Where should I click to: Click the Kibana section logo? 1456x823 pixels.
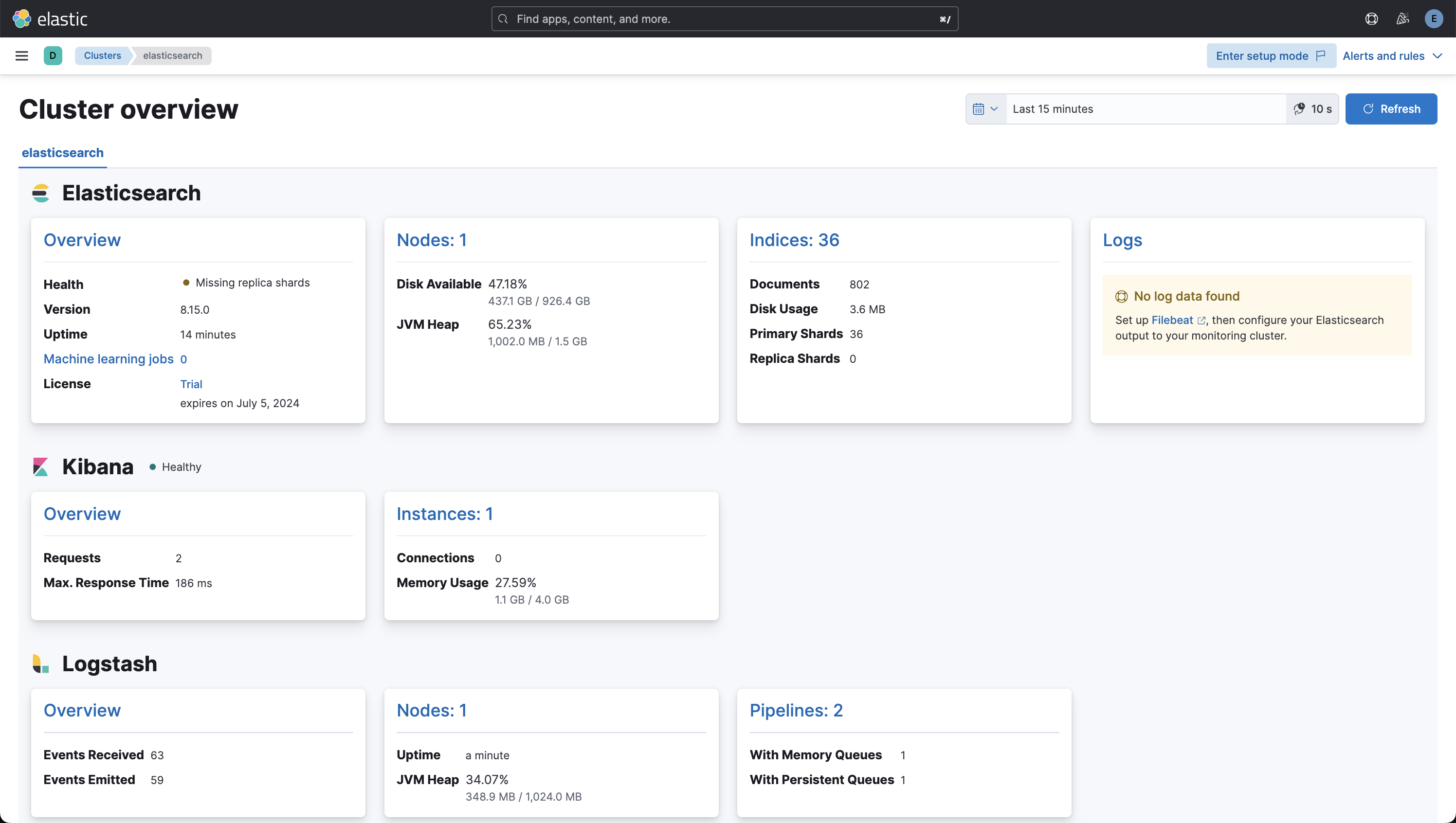pyautogui.click(x=41, y=467)
